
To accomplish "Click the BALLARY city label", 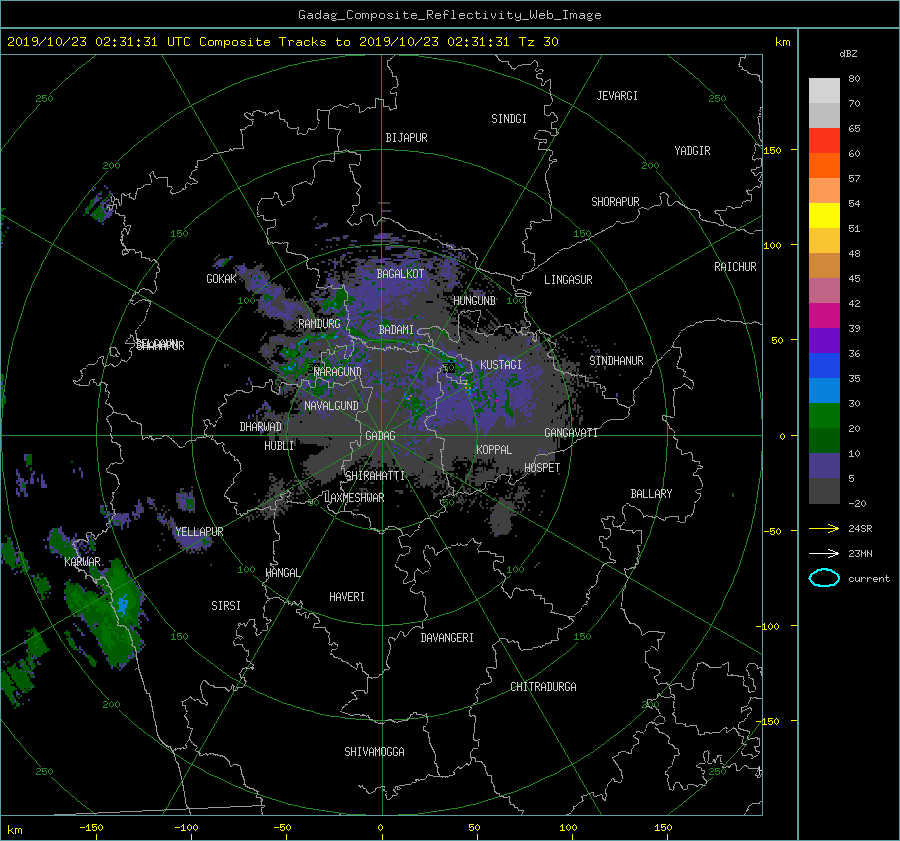I will pos(651,494).
